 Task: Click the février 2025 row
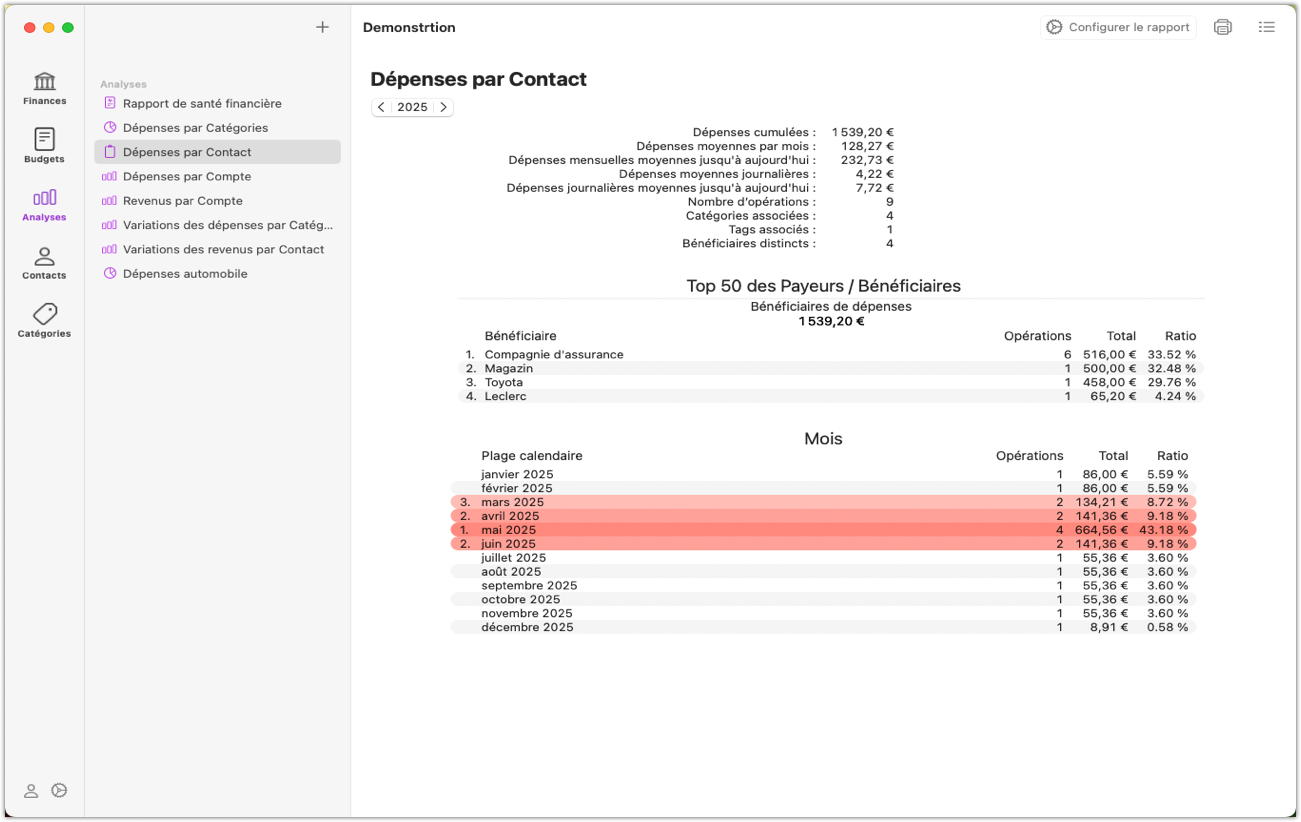(823, 488)
